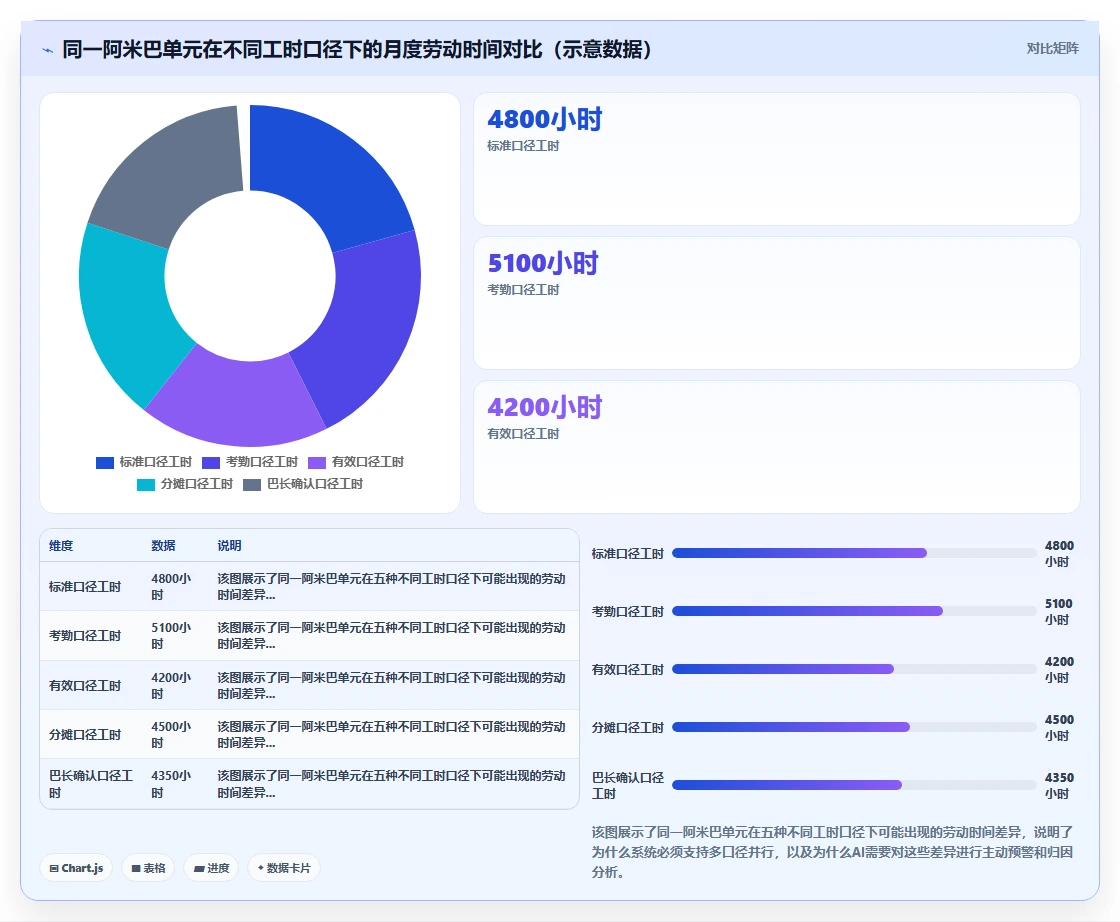Screen dimensions: 1120x922
Task: Click the 数据卡片 tag chip
Action: [x=284, y=868]
